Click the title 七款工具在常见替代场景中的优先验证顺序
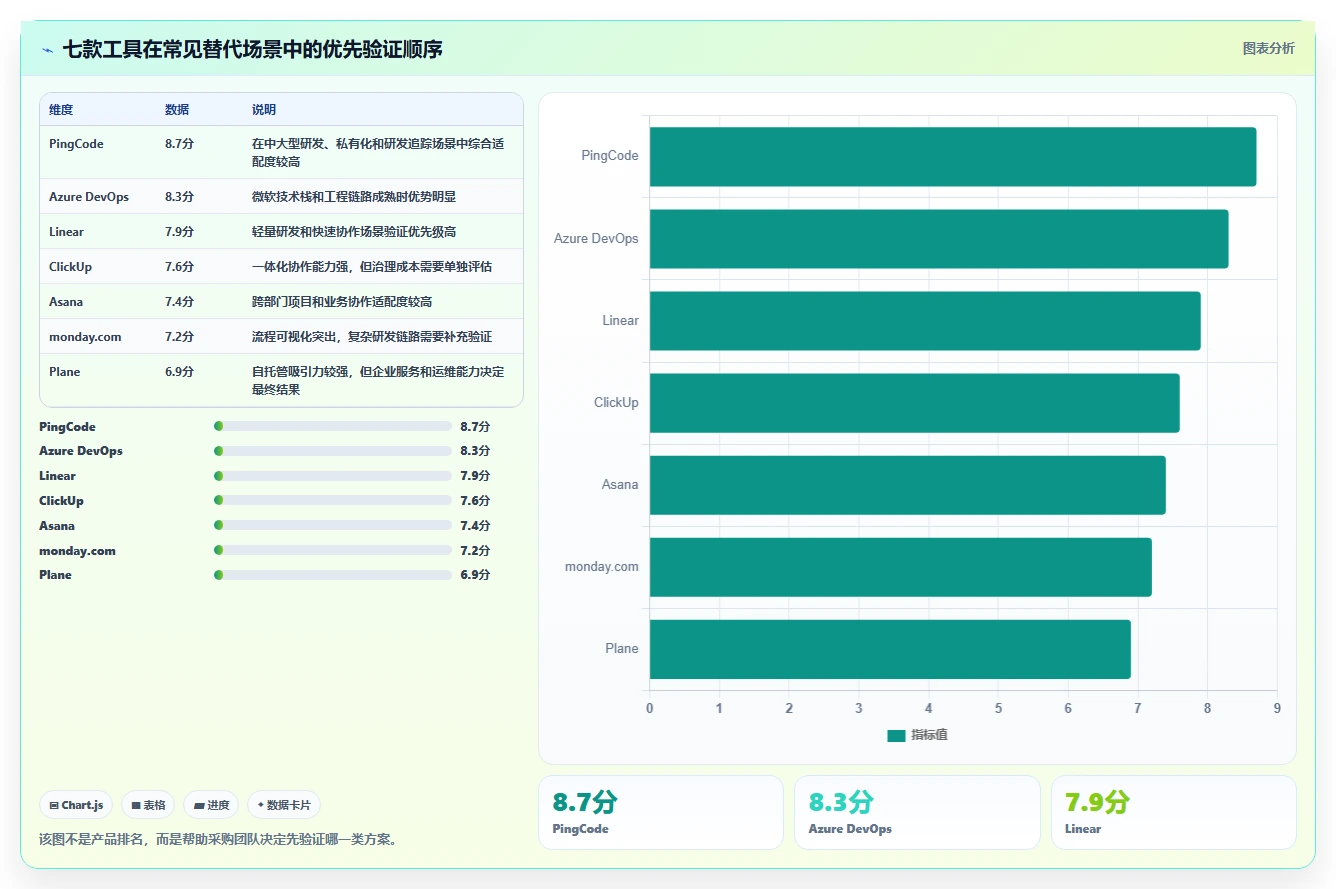1336x889 pixels. tap(253, 49)
